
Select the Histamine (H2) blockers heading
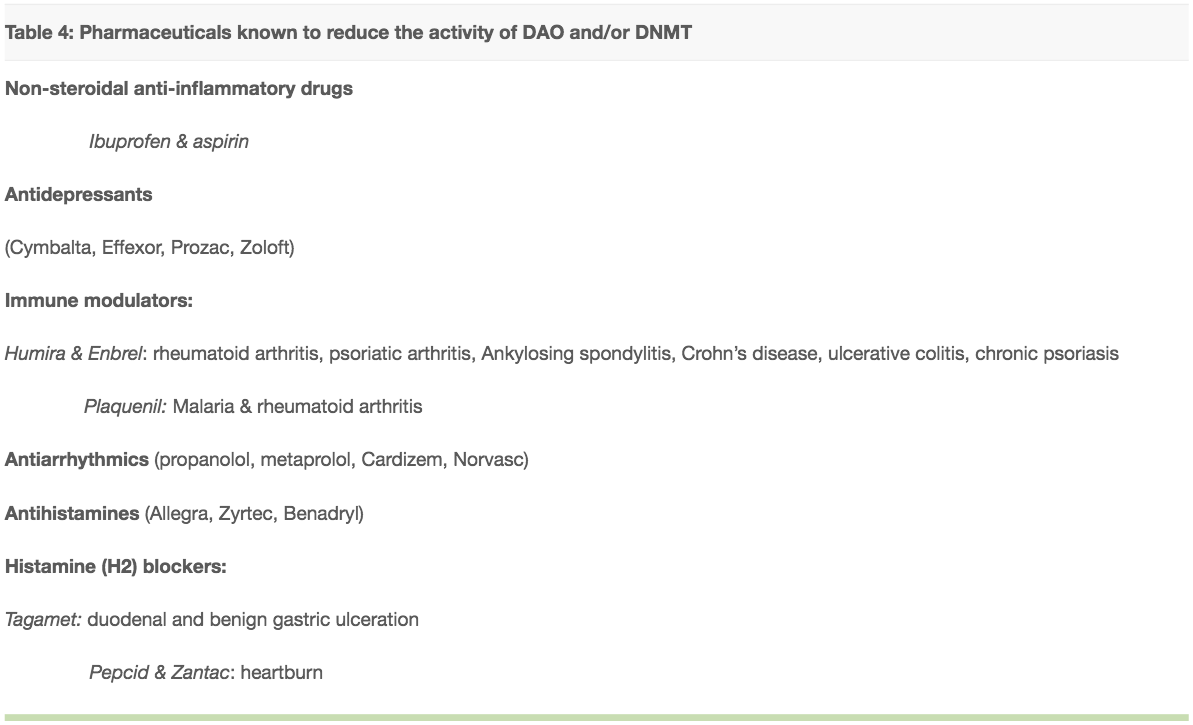pos(116,567)
